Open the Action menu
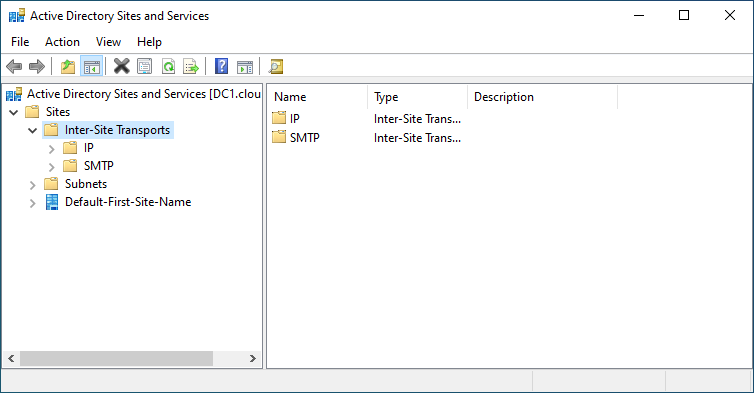Screen dimensions: 754x393 click(62, 42)
